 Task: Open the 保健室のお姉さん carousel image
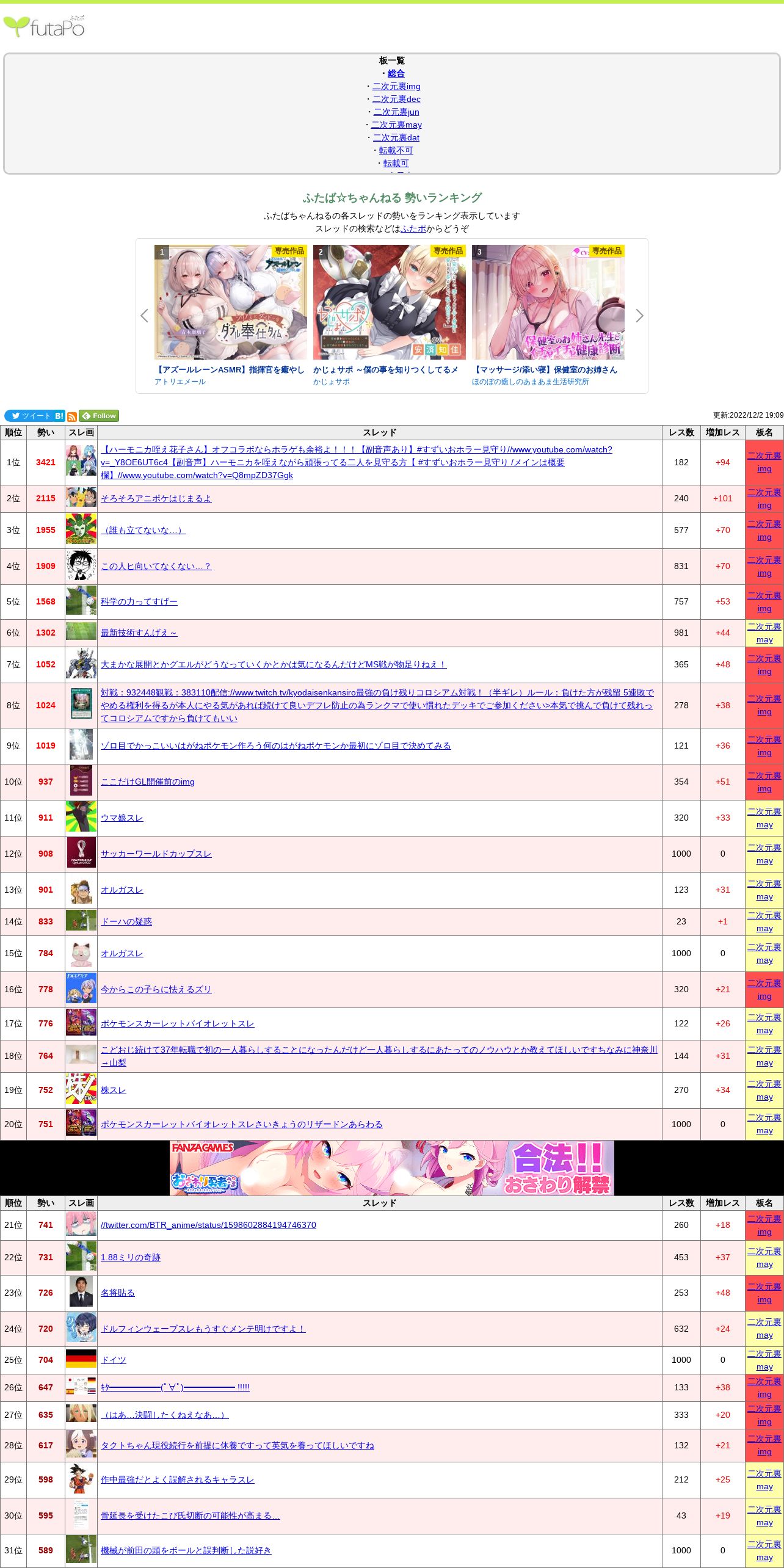point(548,302)
